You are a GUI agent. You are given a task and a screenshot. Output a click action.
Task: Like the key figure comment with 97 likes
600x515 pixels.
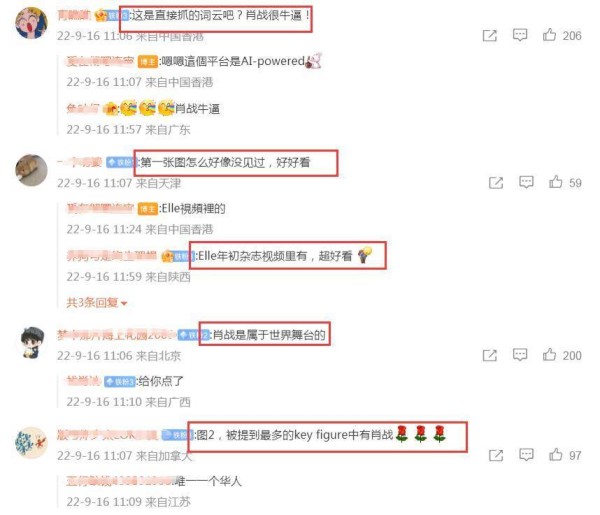coord(556,455)
